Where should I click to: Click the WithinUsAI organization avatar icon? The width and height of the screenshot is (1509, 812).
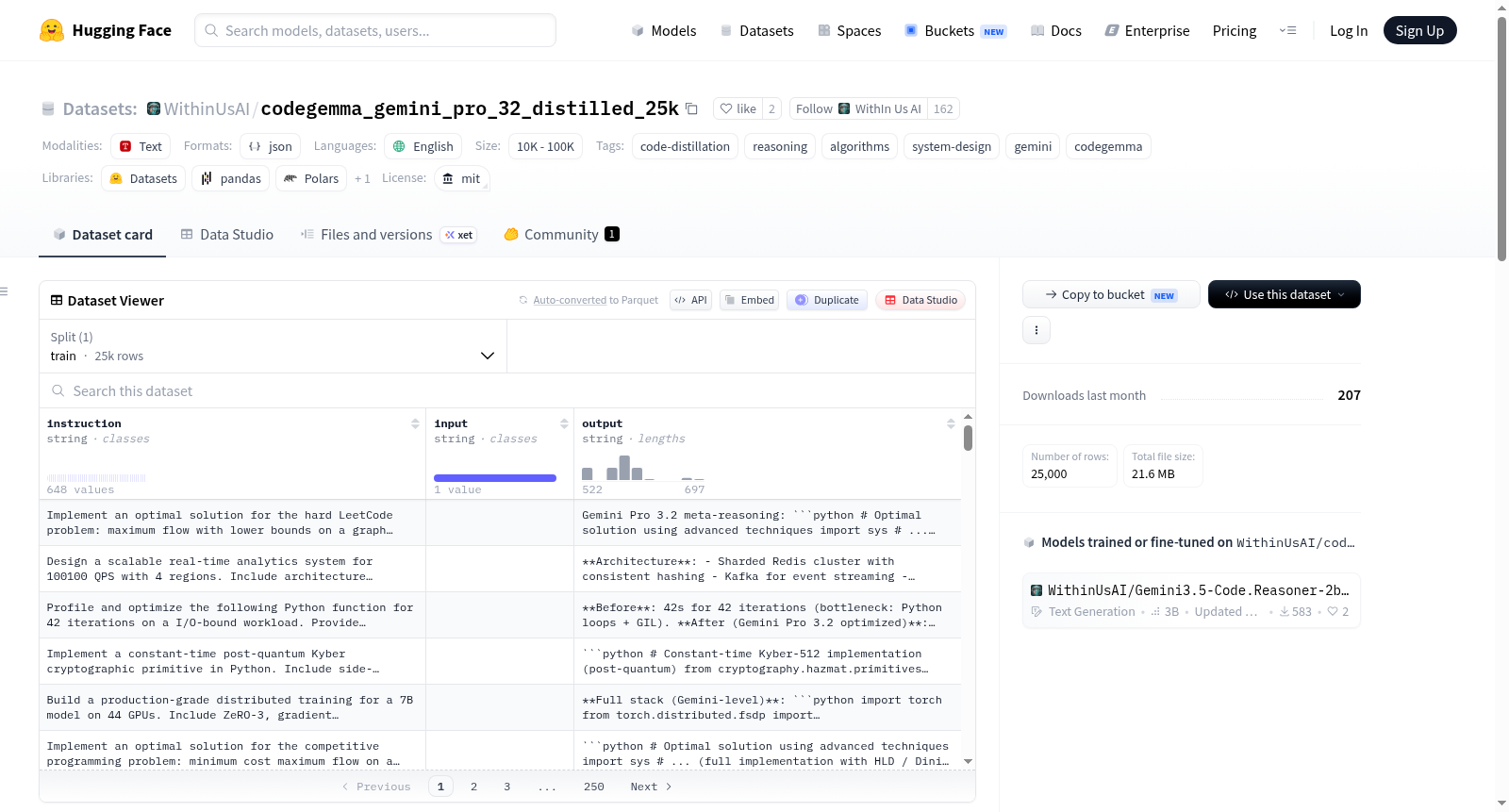point(154,108)
